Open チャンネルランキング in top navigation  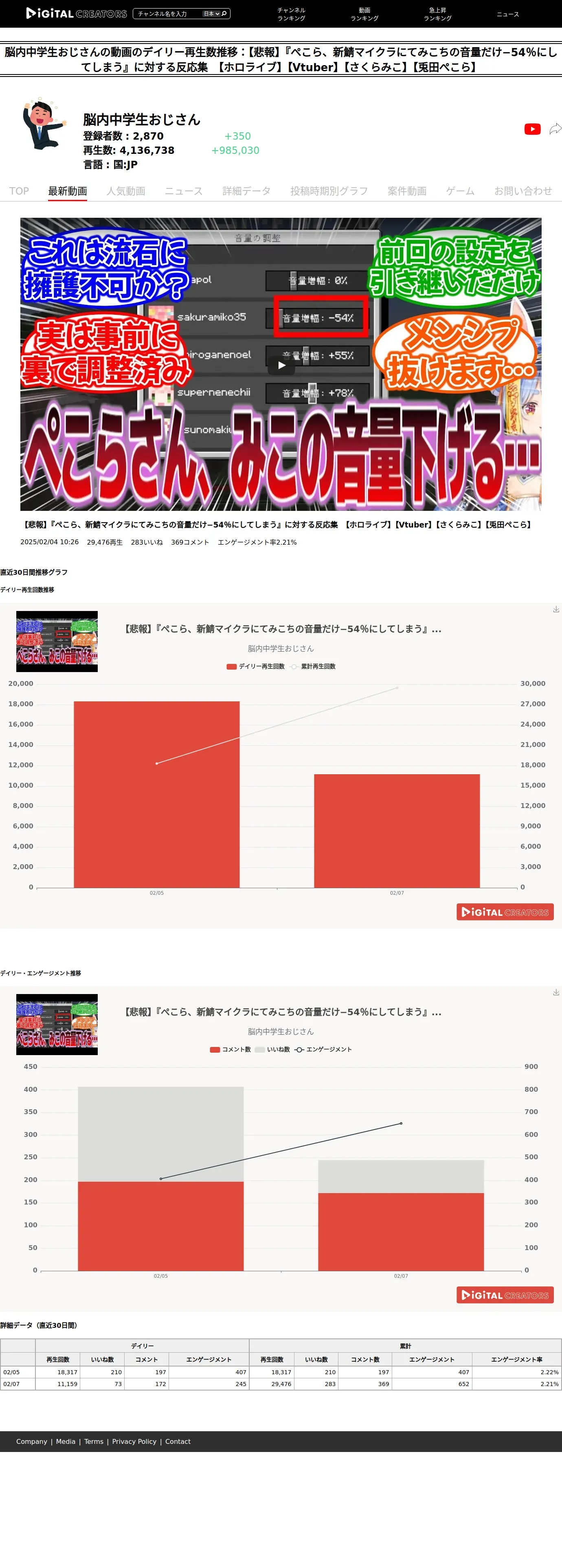[291, 14]
